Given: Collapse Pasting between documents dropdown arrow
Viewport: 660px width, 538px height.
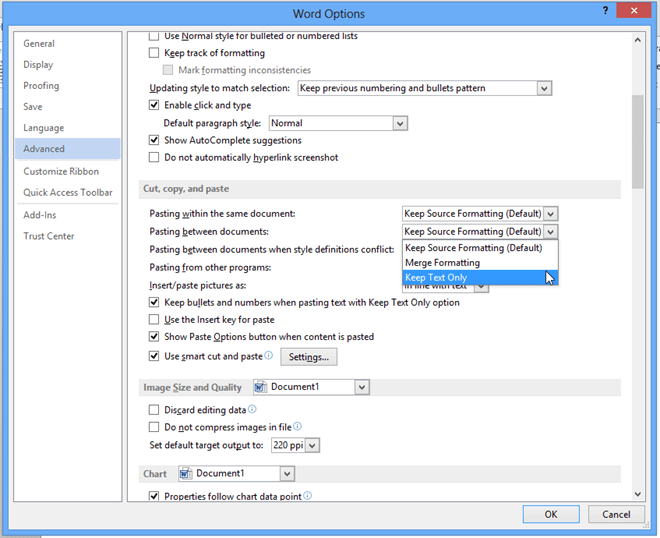Looking at the screenshot, I should [x=551, y=232].
